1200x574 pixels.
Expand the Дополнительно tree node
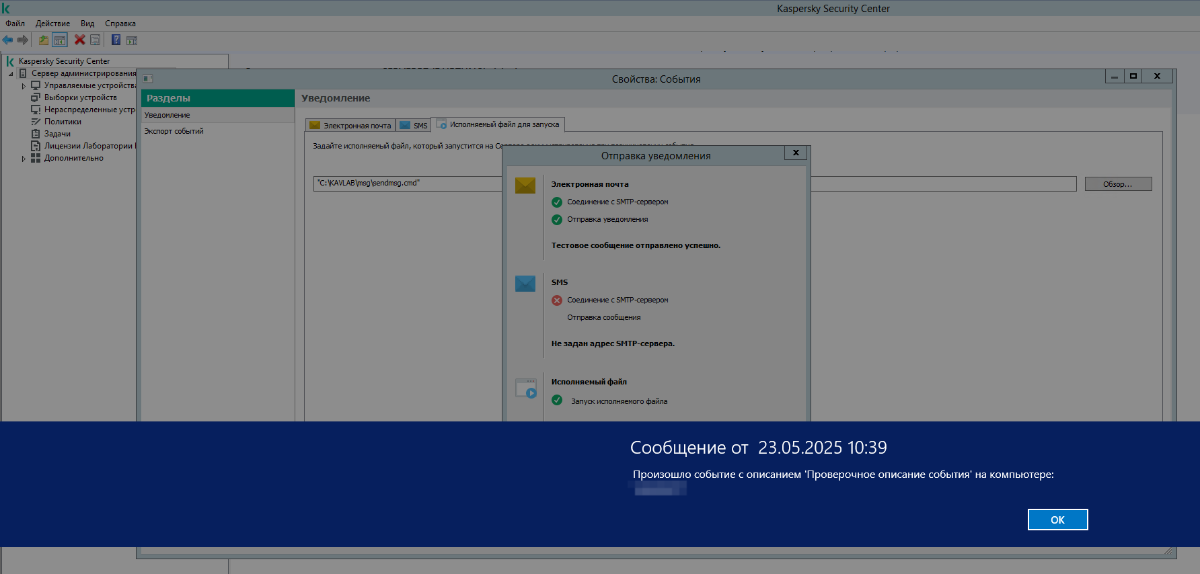(24, 157)
